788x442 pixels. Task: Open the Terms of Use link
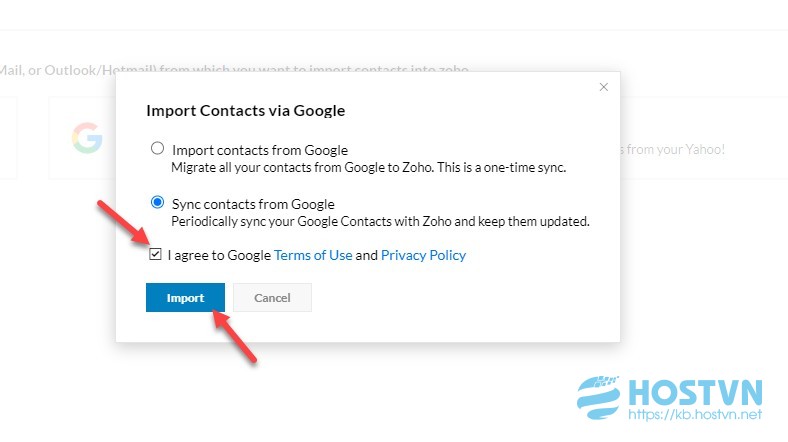313,255
